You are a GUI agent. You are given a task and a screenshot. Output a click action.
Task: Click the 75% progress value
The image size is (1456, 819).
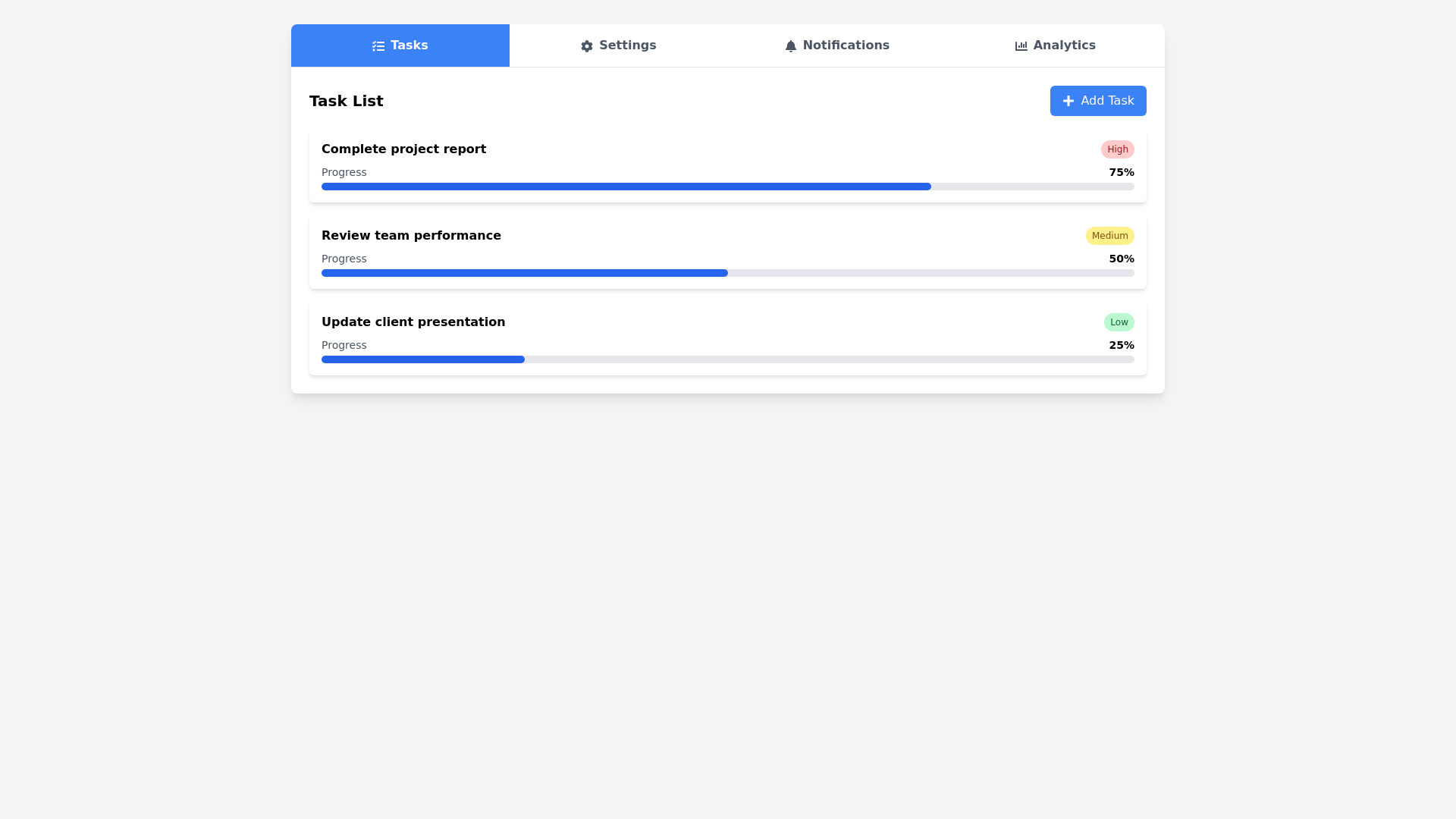tap(1122, 172)
